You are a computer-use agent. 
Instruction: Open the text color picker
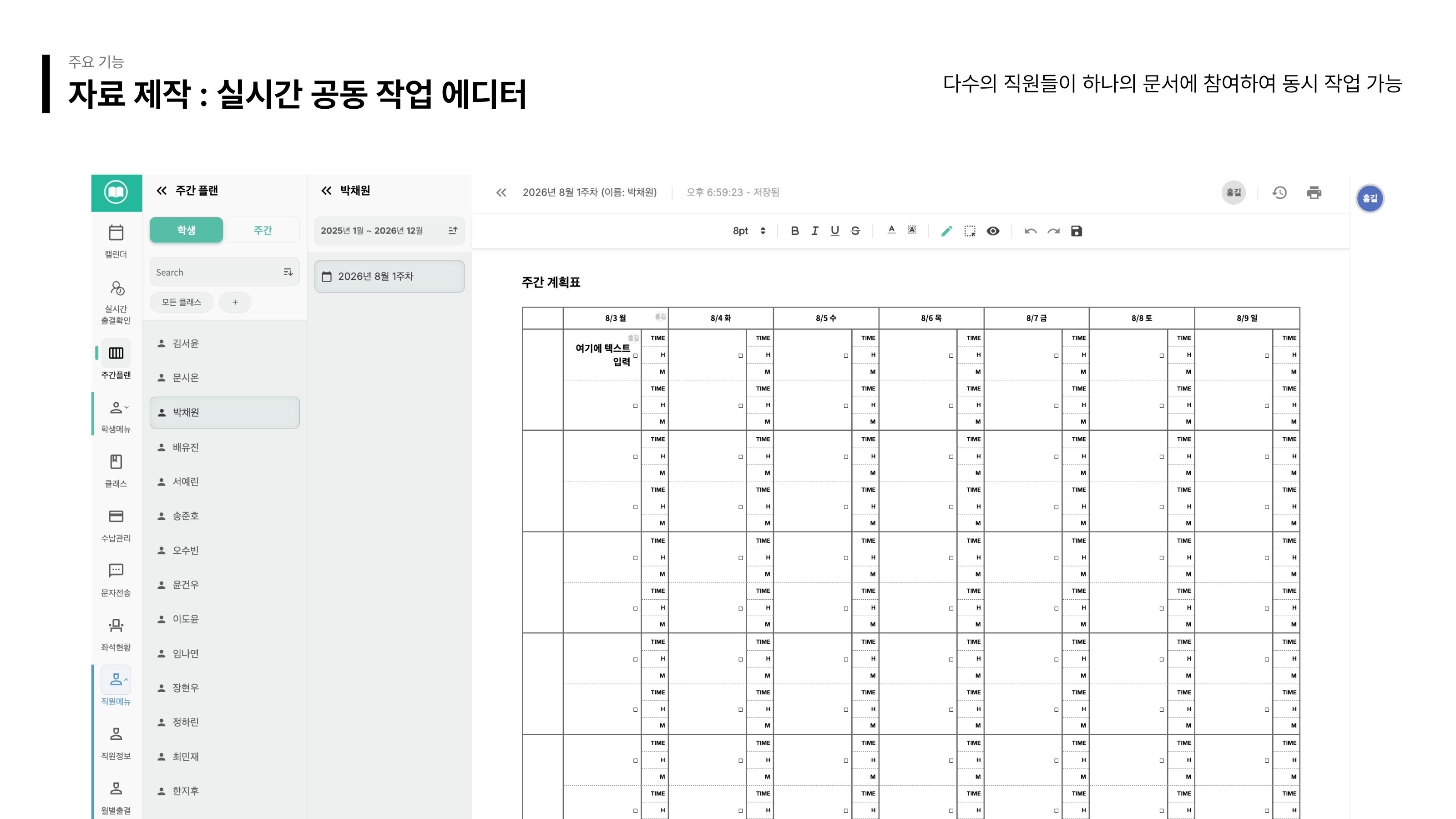click(x=891, y=230)
